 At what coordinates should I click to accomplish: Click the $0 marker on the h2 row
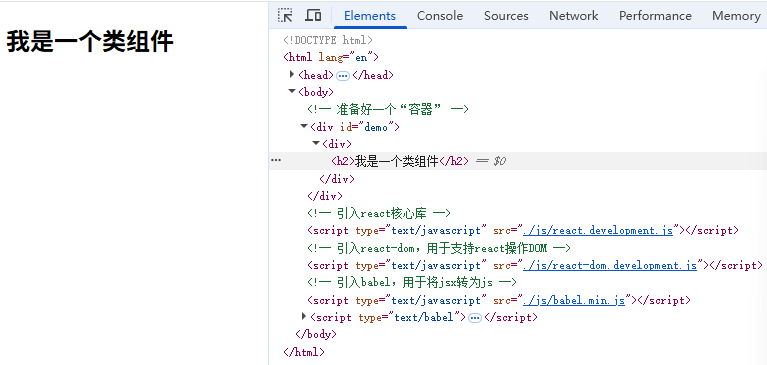499,161
